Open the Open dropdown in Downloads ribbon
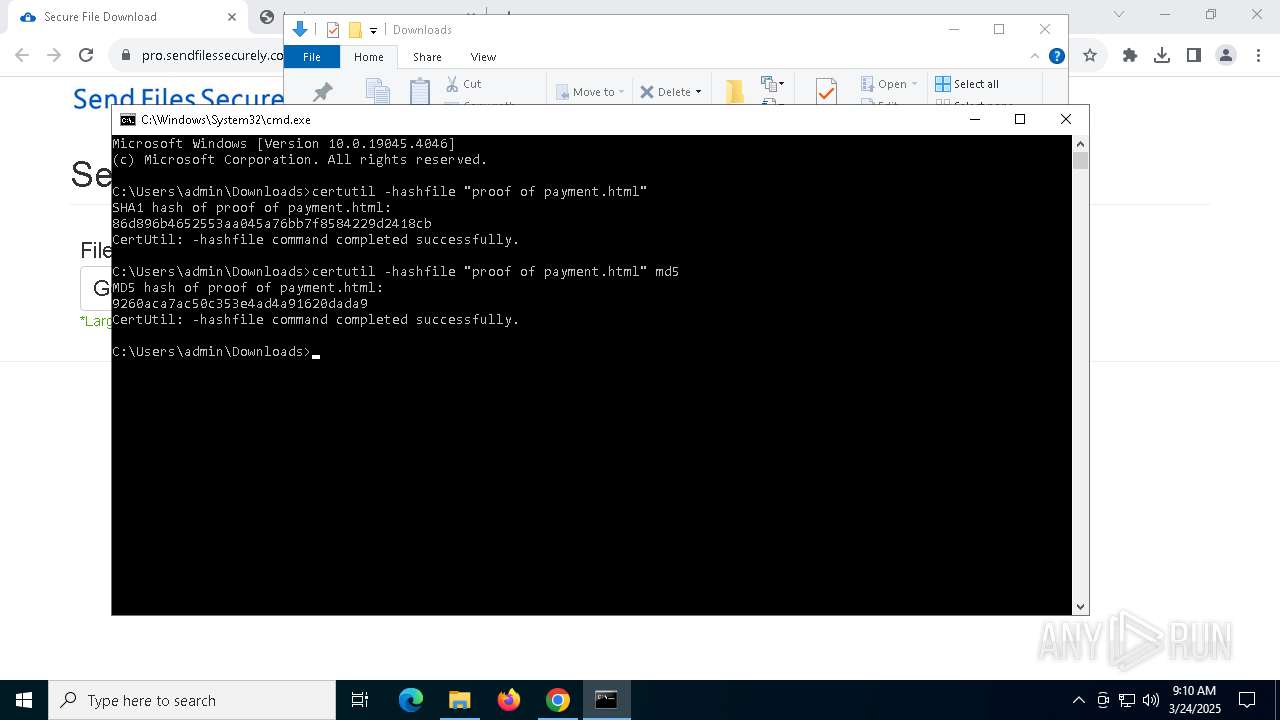 click(x=888, y=84)
